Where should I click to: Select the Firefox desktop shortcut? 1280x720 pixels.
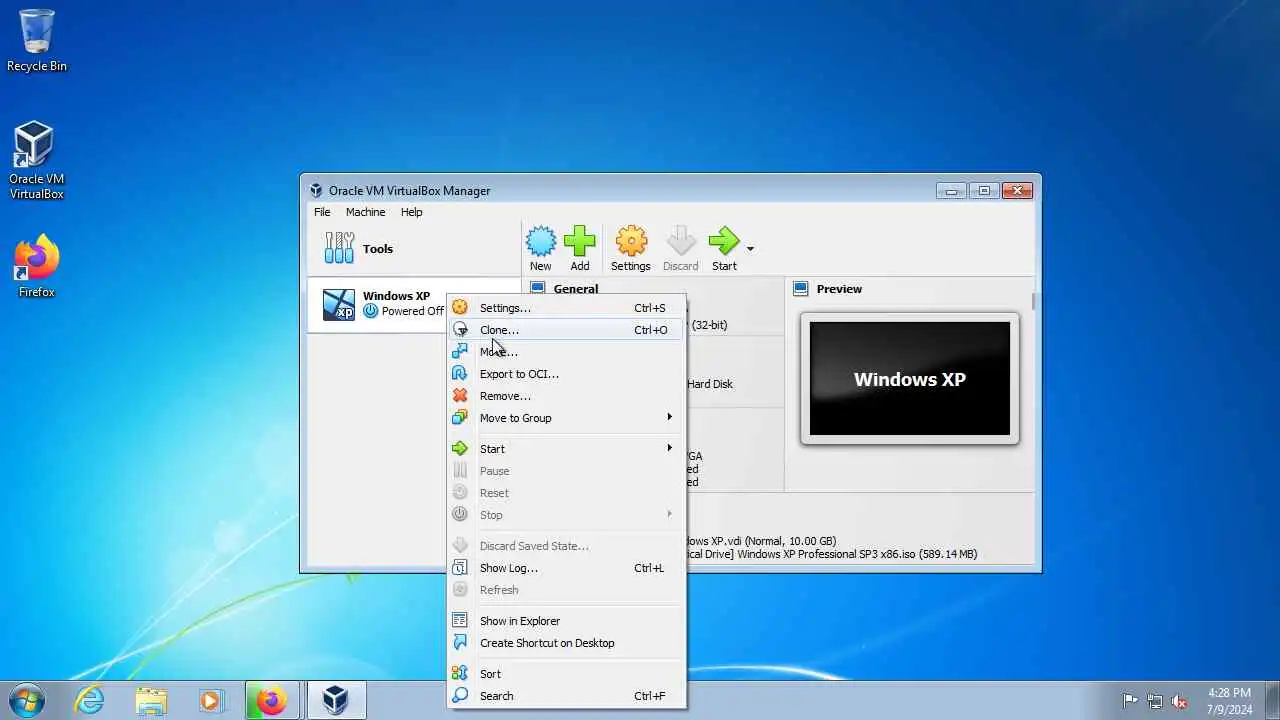[x=37, y=266]
